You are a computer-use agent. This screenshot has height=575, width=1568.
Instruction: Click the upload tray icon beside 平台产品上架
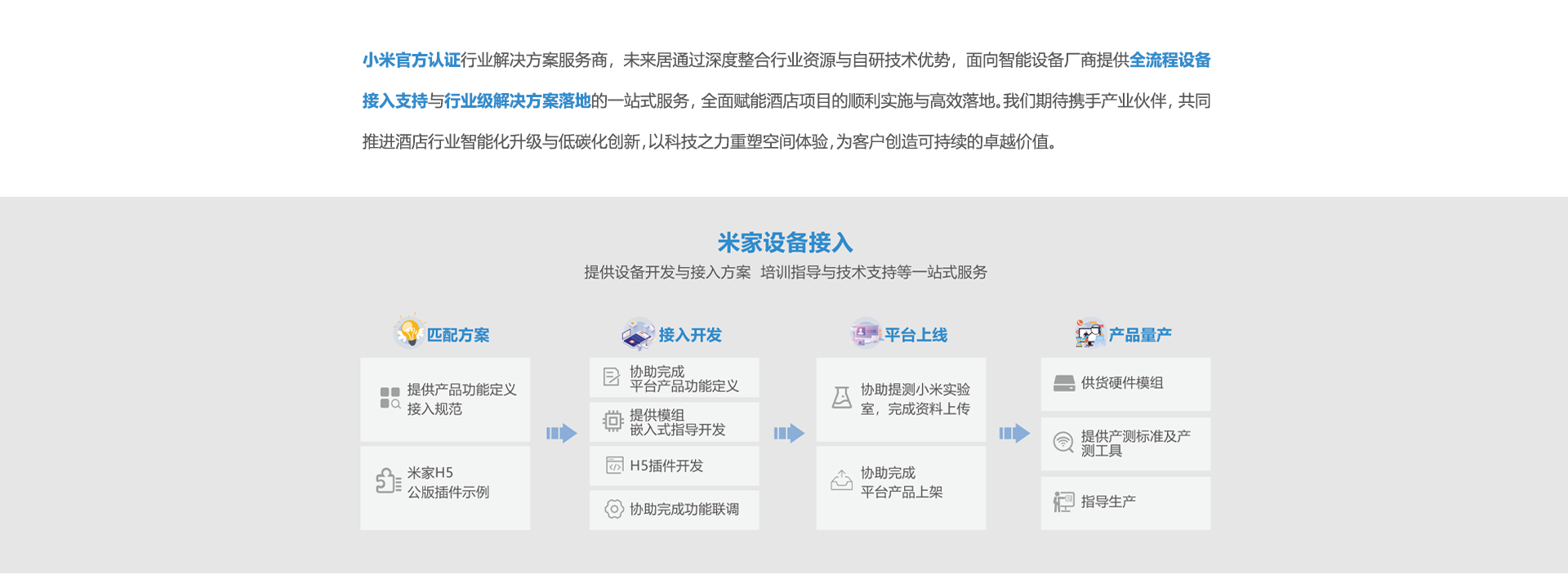click(x=841, y=480)
